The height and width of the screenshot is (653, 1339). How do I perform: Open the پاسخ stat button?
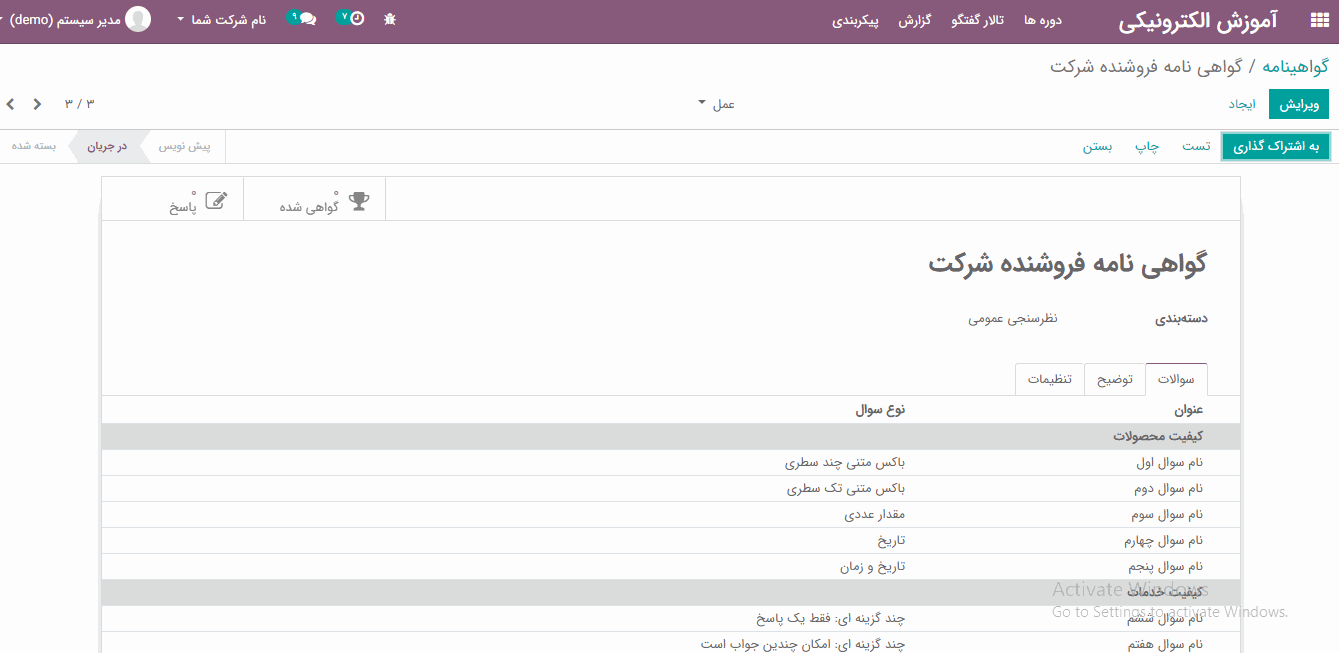coord(173,200)
